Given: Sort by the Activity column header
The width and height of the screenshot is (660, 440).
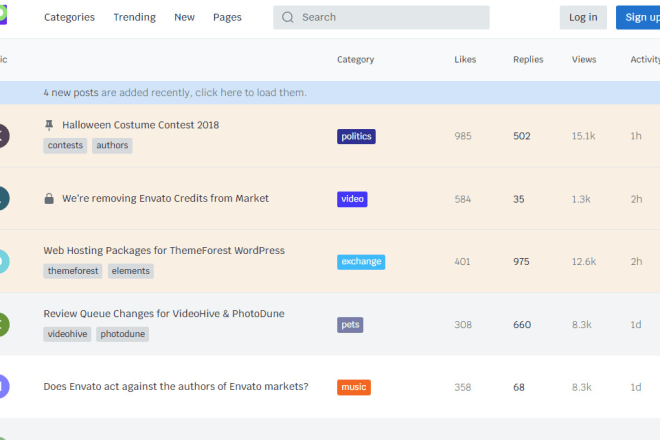Looking at the screenshot, I should [x=645, y=60].
